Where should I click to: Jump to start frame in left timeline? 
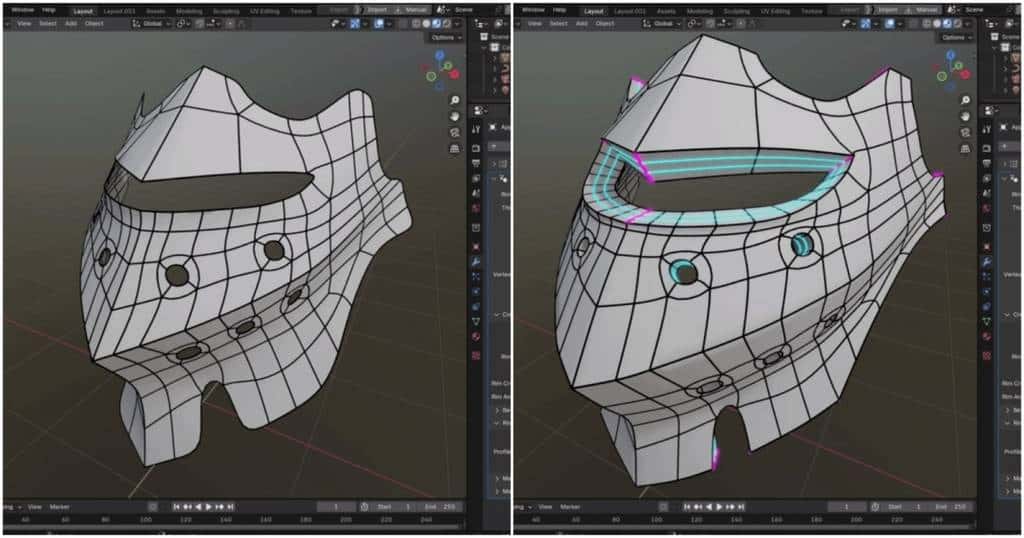176,507
